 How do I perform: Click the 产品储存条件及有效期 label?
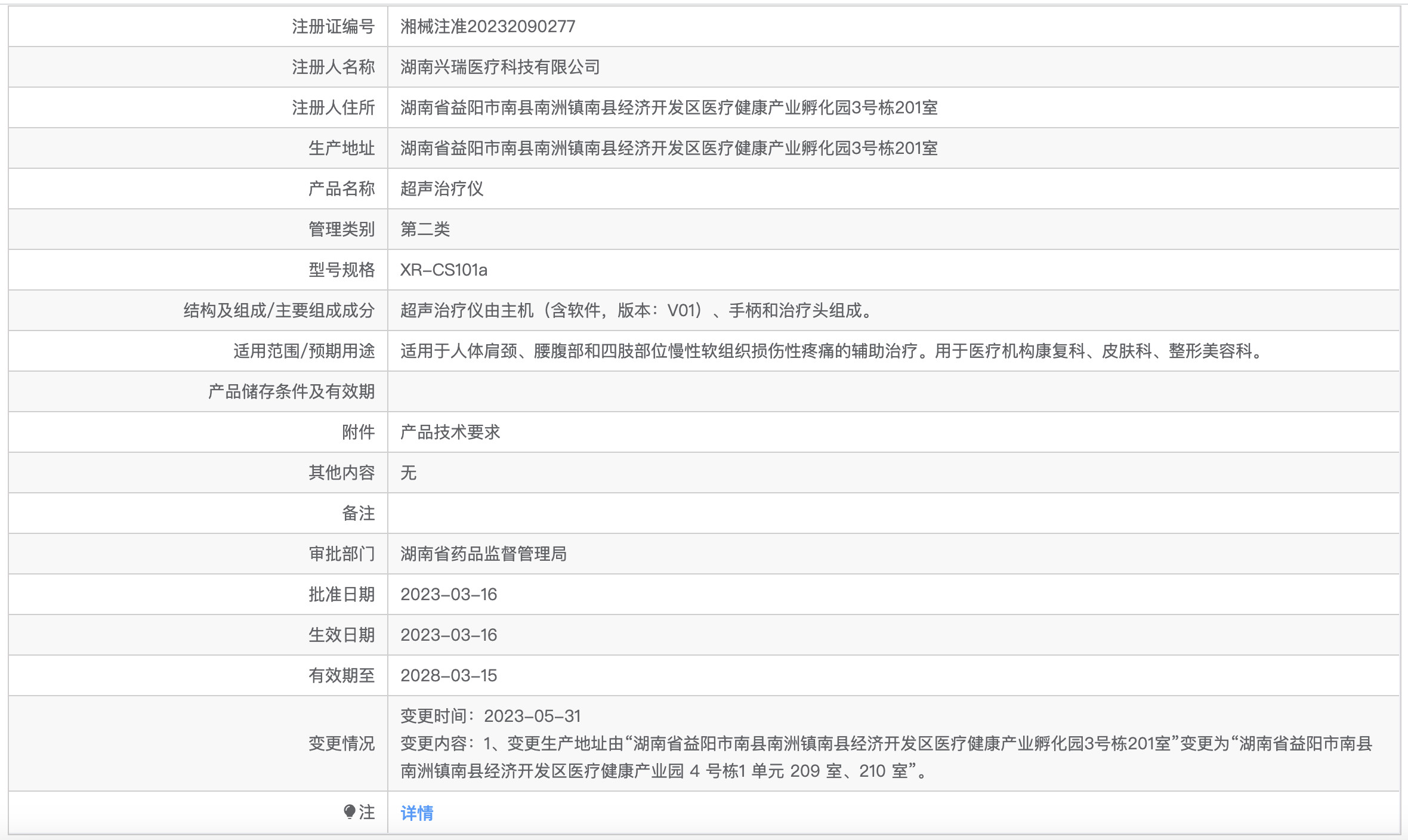click(291, 391)
